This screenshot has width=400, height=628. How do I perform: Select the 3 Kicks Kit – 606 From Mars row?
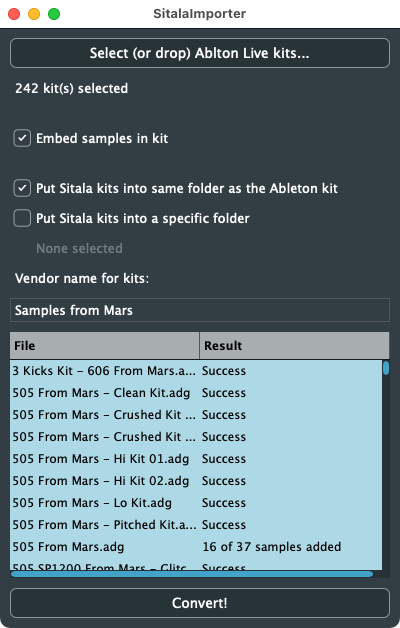196,371
